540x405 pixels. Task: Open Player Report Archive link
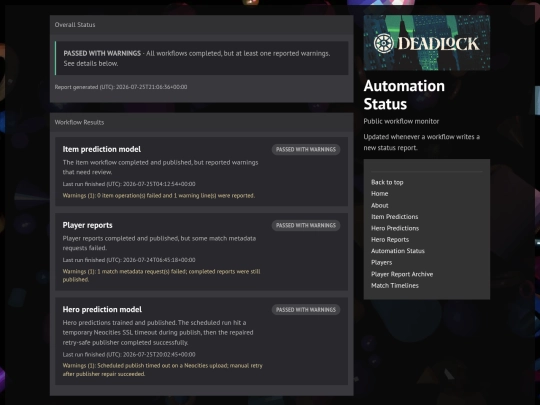[x=402, y=274]
